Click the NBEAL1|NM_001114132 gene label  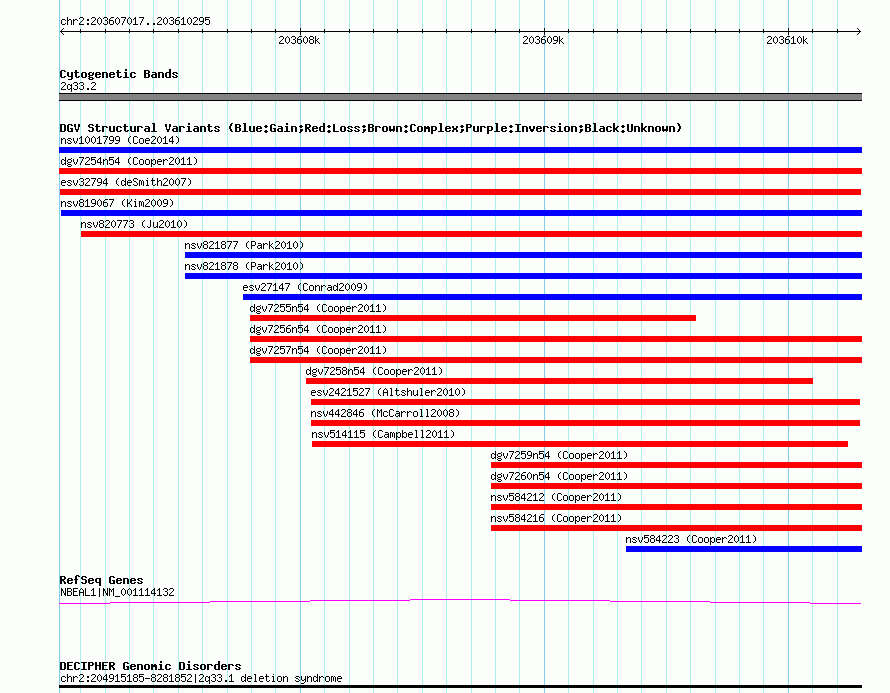tap(117, 593)
